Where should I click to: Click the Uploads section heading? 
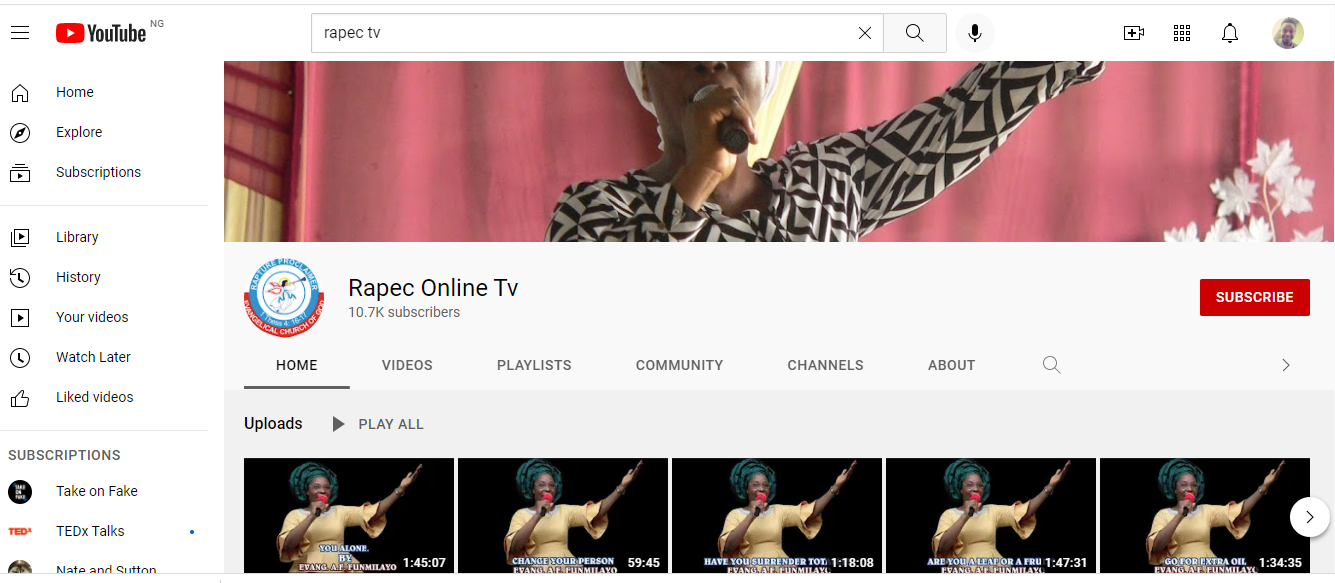pyautogui.click(x=273, y=424)
